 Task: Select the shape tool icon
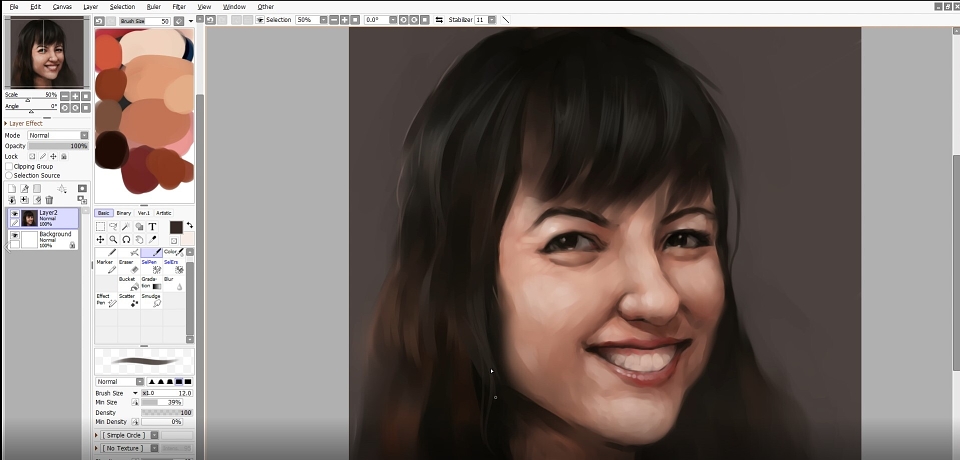(139, 227)
